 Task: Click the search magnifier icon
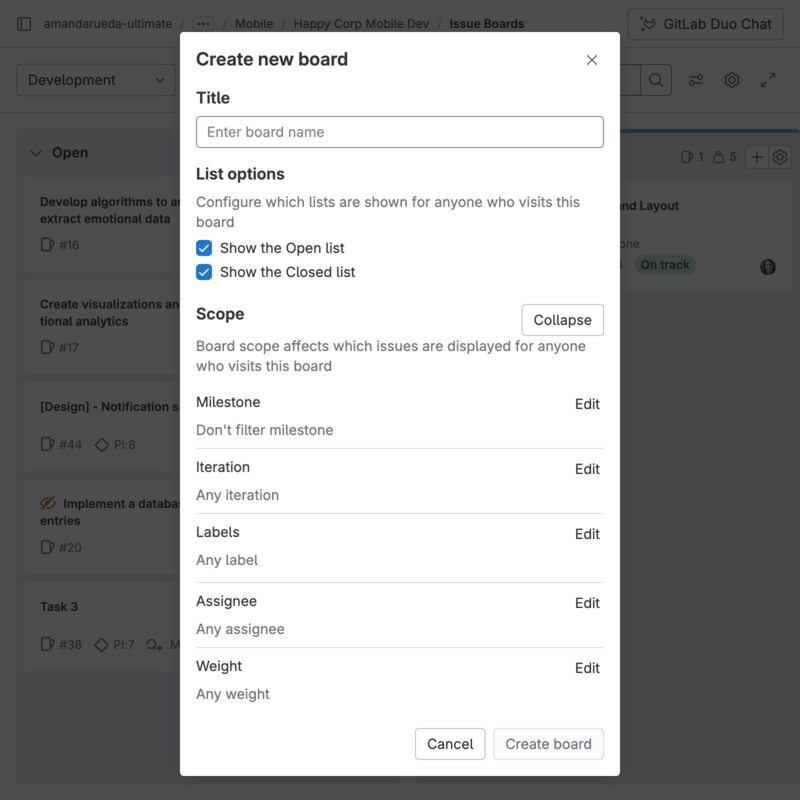point(656,79)
